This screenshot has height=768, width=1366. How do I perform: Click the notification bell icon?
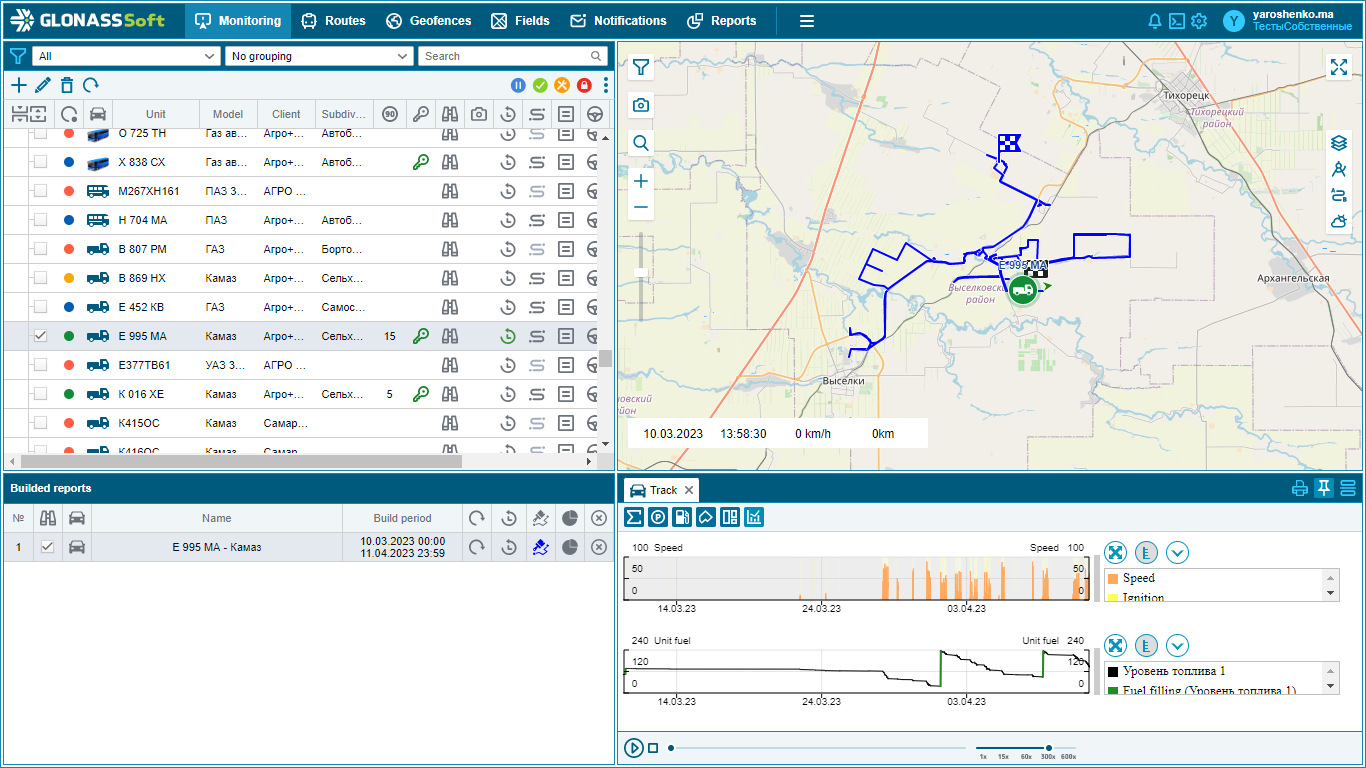coord(1155,21)
